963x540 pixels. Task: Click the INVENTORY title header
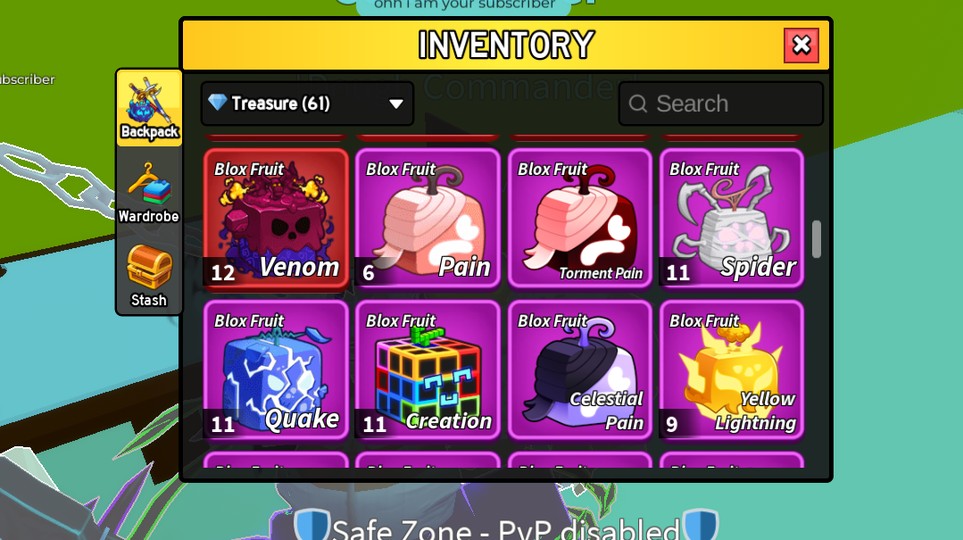click(506, 45)
